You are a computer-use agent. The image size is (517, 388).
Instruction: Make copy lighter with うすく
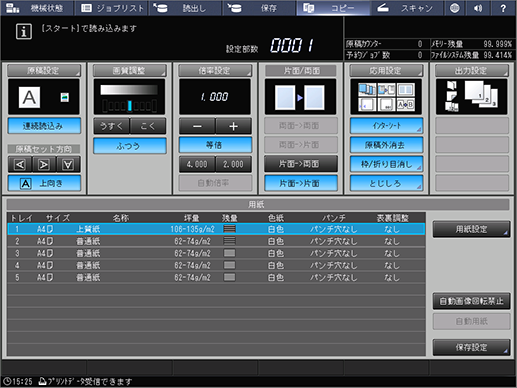coord(111,126)
